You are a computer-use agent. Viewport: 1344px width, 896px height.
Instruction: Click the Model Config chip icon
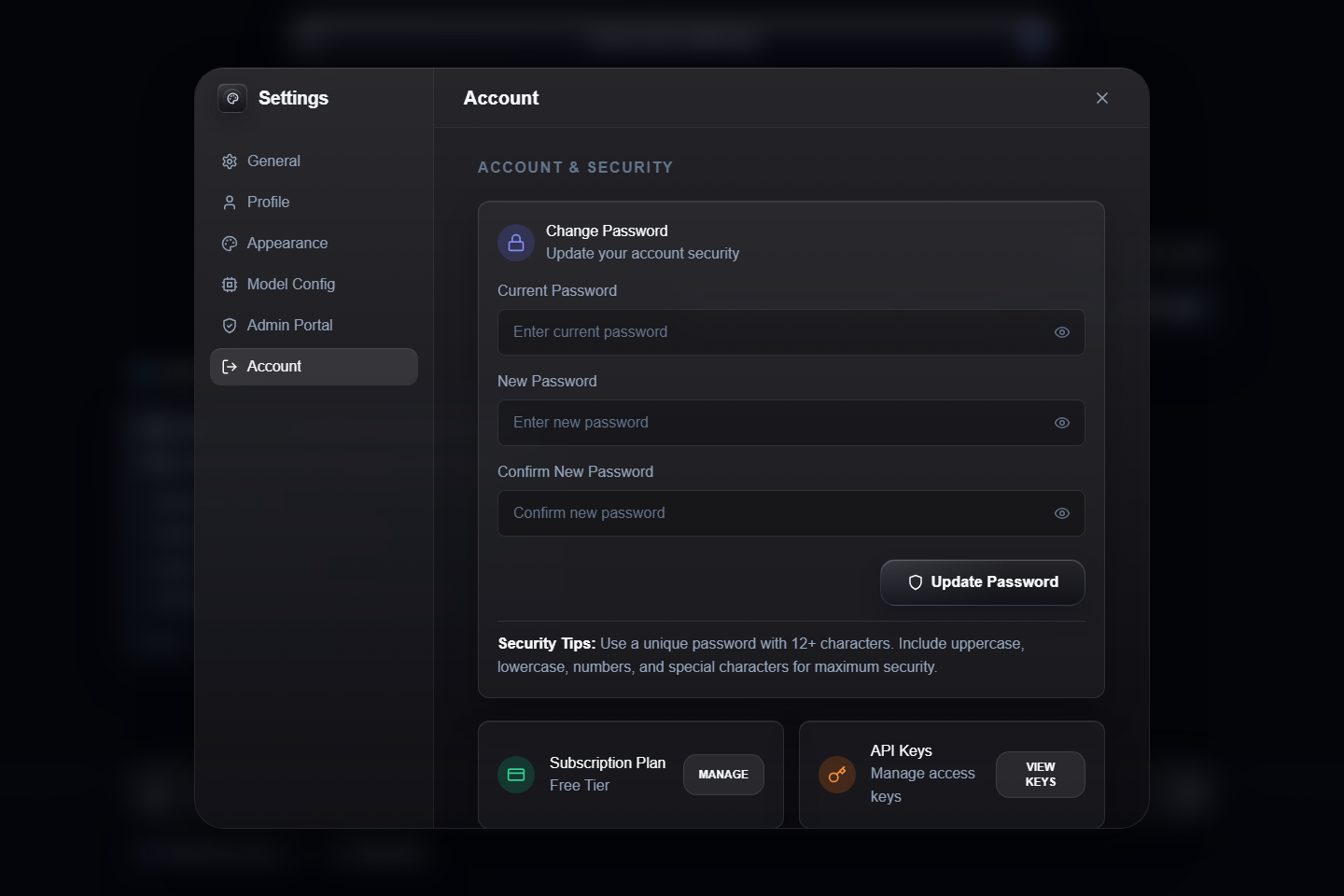pos(230,285)
